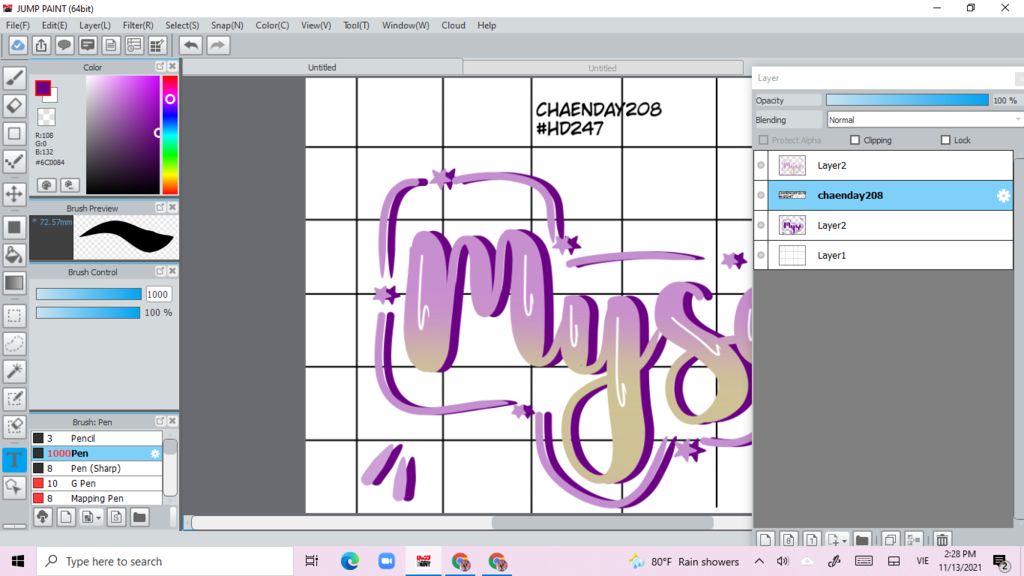Select the Lasso selection tool
Image resolution: width=1024 pixels, height=576 pixels.
[x=14, y=343]
